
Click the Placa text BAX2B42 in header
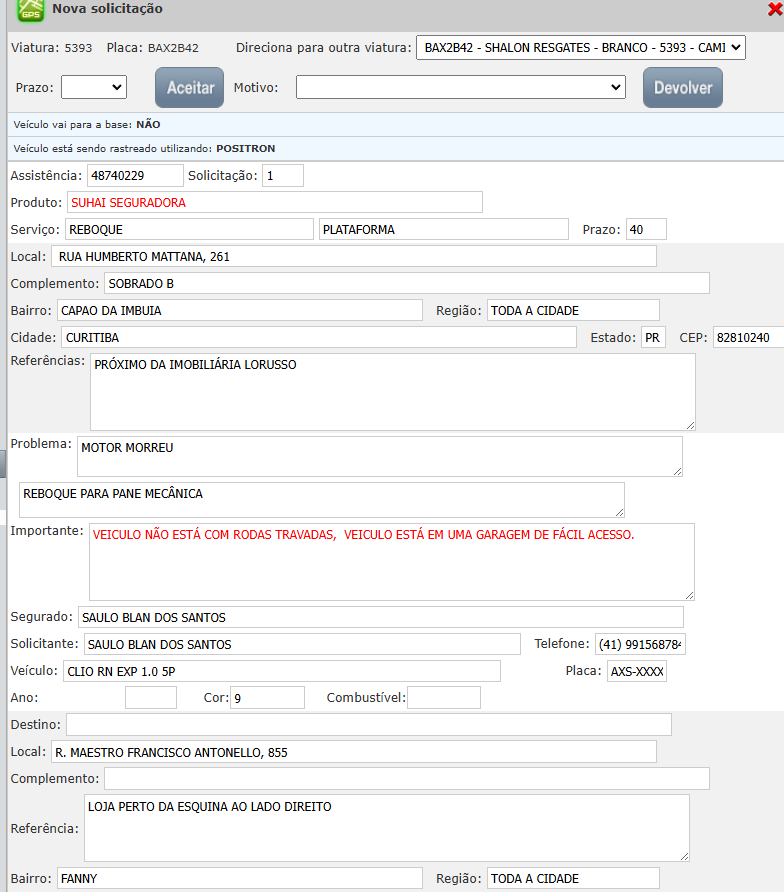173,48
